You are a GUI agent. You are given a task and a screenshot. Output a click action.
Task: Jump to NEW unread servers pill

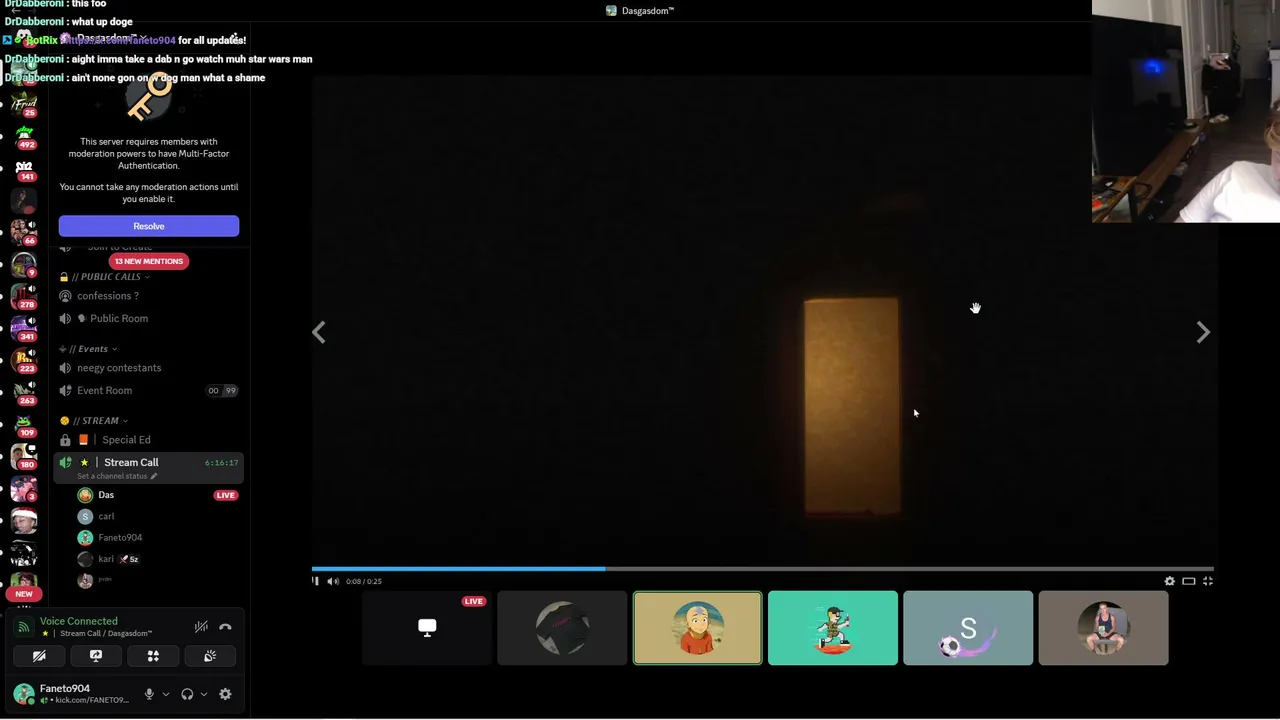tap(24, 594)
